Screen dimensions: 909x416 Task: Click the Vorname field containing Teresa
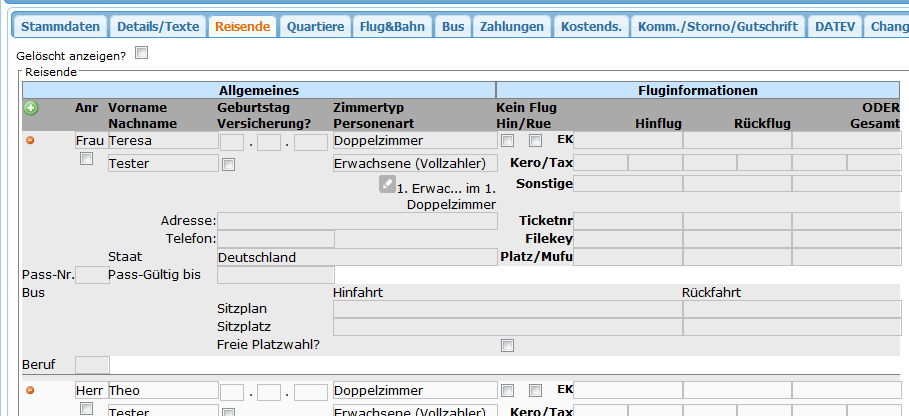click(162, 141)
